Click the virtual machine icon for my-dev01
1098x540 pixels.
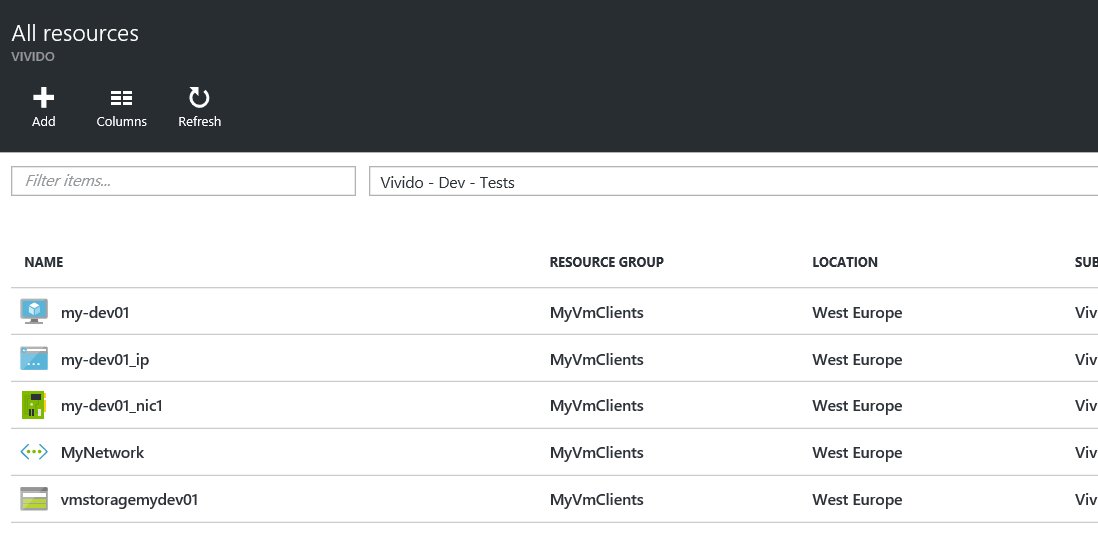coord(34,312)
